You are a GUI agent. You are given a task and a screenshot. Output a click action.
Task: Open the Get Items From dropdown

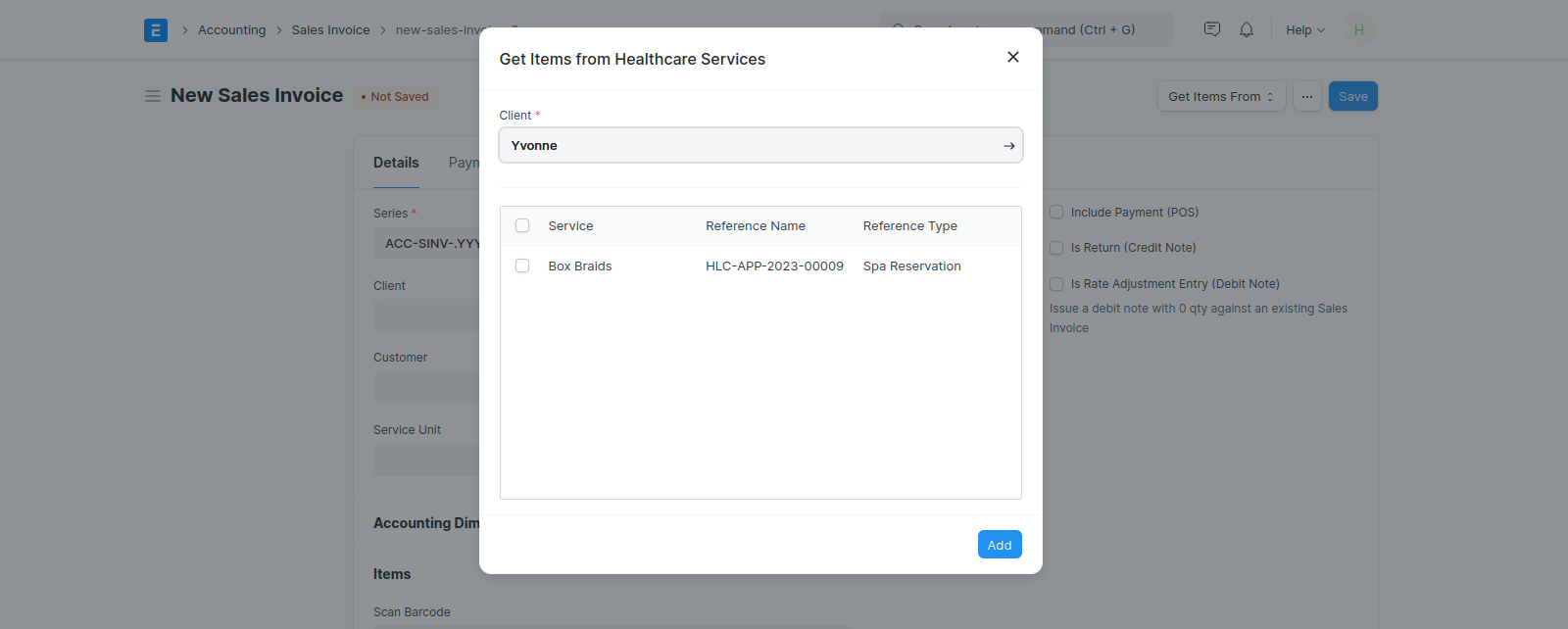pos(1221,96)
